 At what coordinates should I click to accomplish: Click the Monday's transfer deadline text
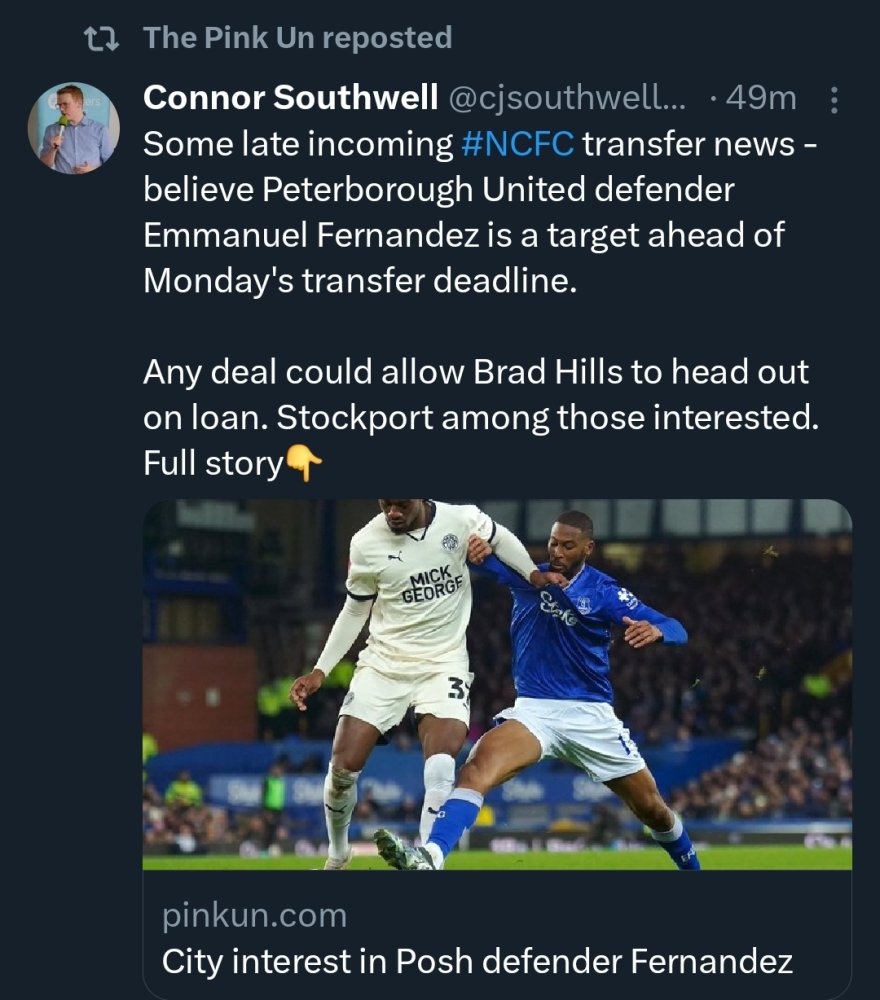(x=361, y=281)
